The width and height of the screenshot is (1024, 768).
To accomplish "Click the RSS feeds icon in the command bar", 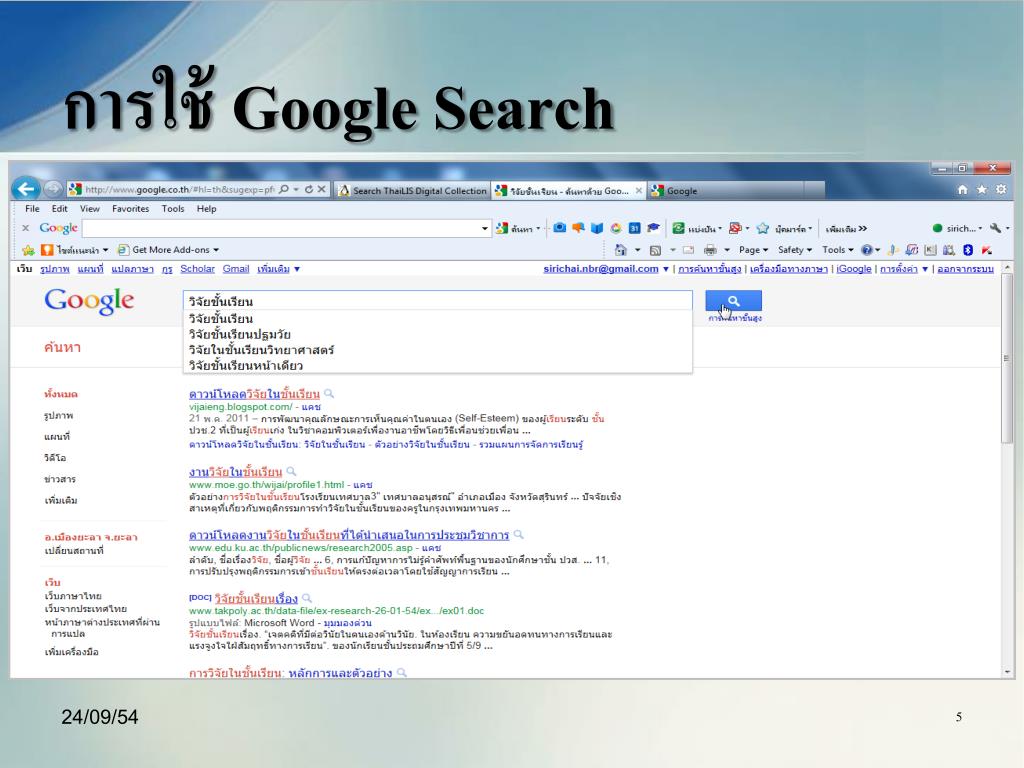I will pyautogui.click(x=656, y=249).
